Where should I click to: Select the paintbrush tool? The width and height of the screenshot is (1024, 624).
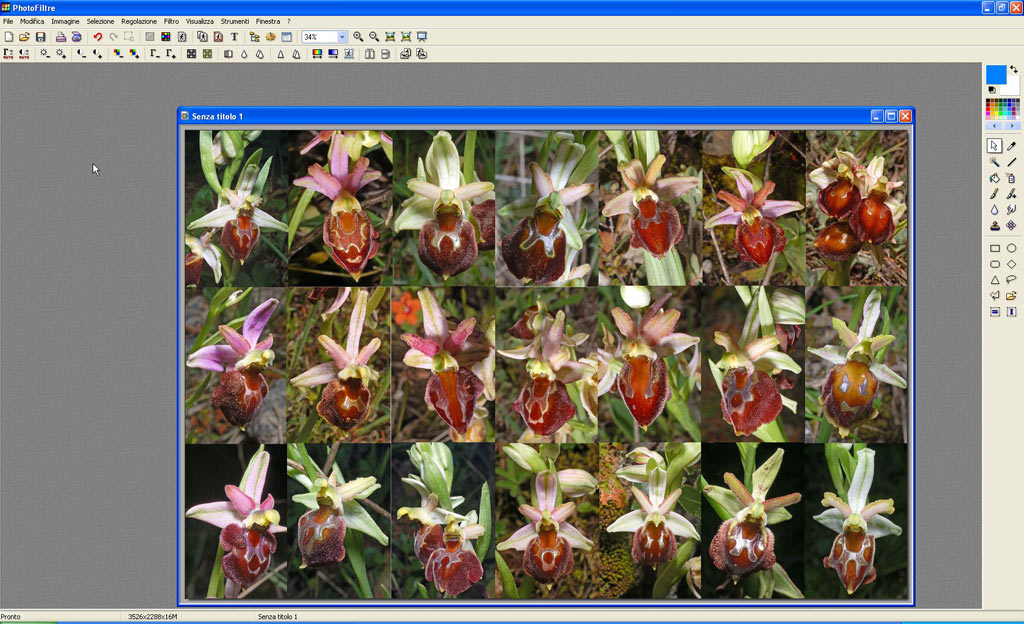(994, 194)
